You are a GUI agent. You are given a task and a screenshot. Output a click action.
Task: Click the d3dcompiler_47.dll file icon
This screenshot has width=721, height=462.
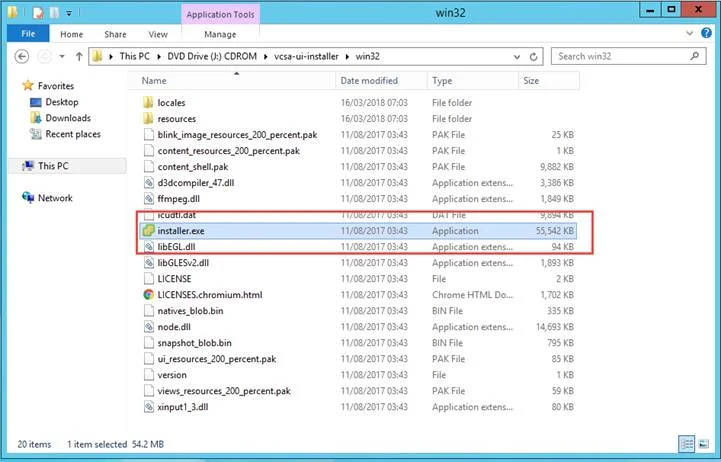pyautogui.click(x=149, y=183)
